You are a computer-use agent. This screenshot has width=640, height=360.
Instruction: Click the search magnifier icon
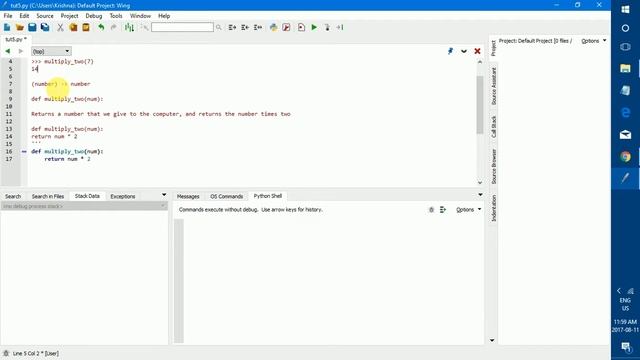click(219, 27)
